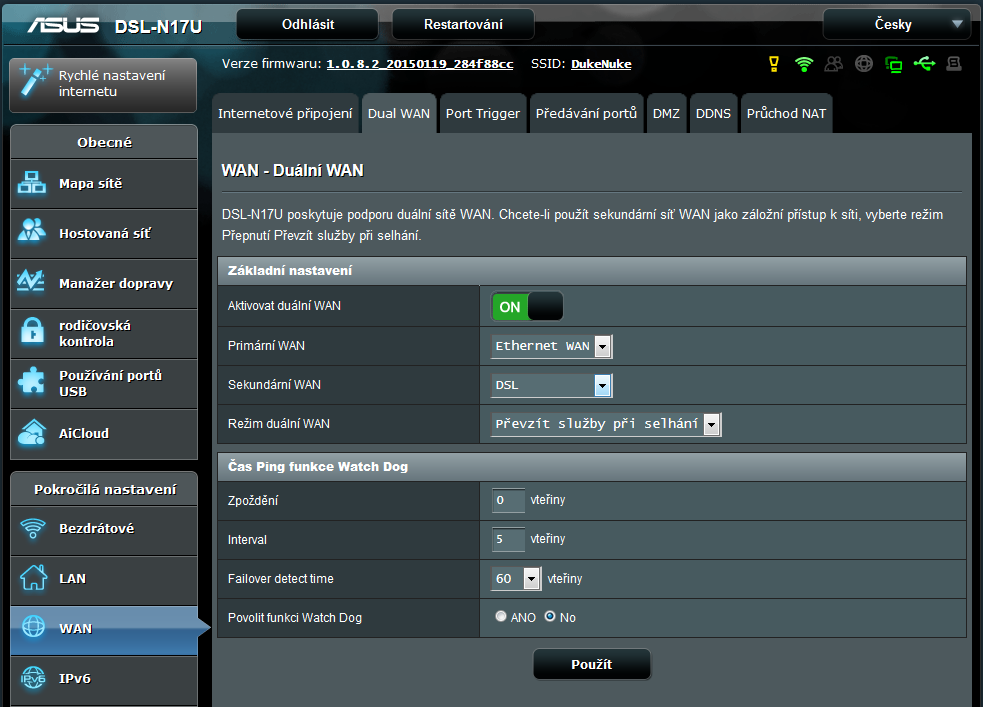
Task: Click the Restartování button
Action: coord(463,24)
